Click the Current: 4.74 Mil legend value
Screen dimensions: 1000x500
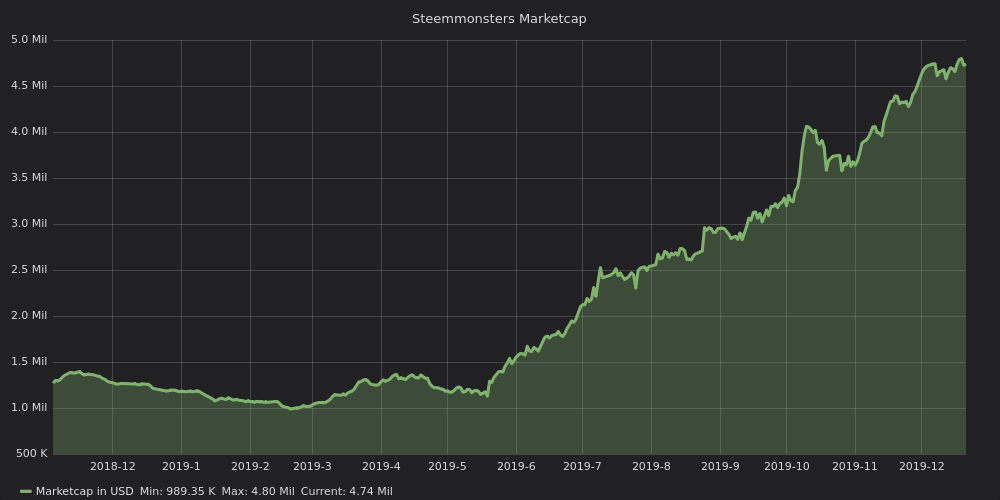(346, 492)
